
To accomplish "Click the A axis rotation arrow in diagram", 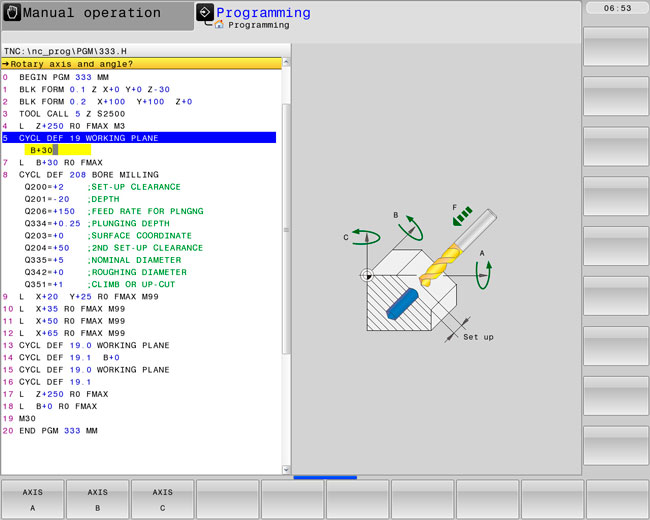I will click(483, 275).
